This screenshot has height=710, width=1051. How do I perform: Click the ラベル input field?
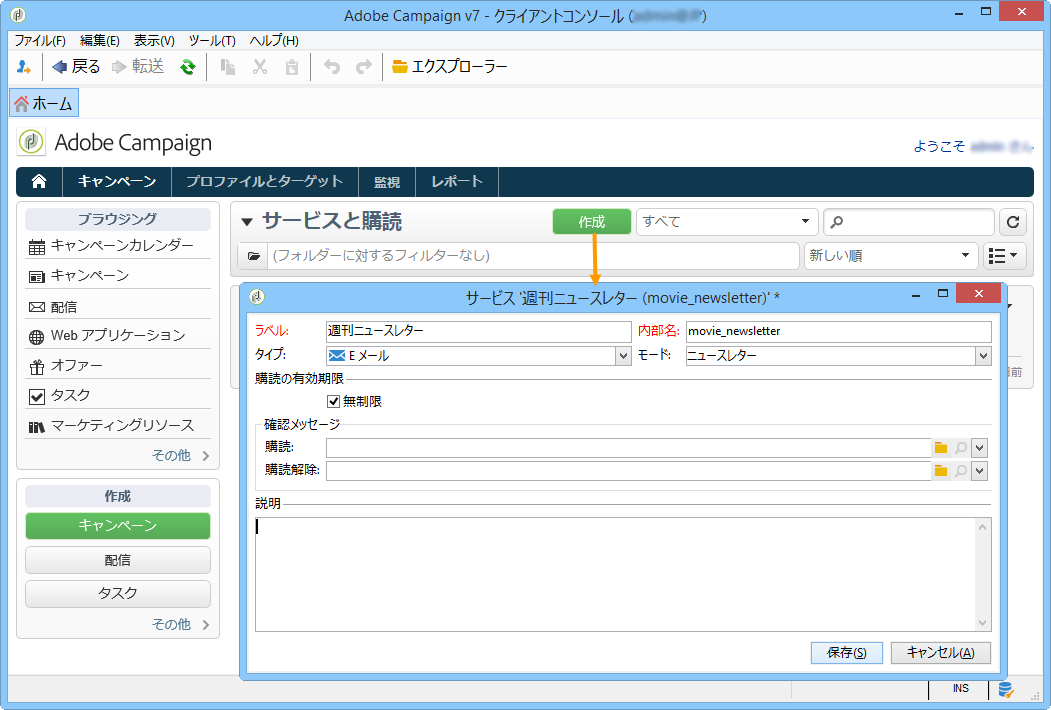[x=479, y=331]
